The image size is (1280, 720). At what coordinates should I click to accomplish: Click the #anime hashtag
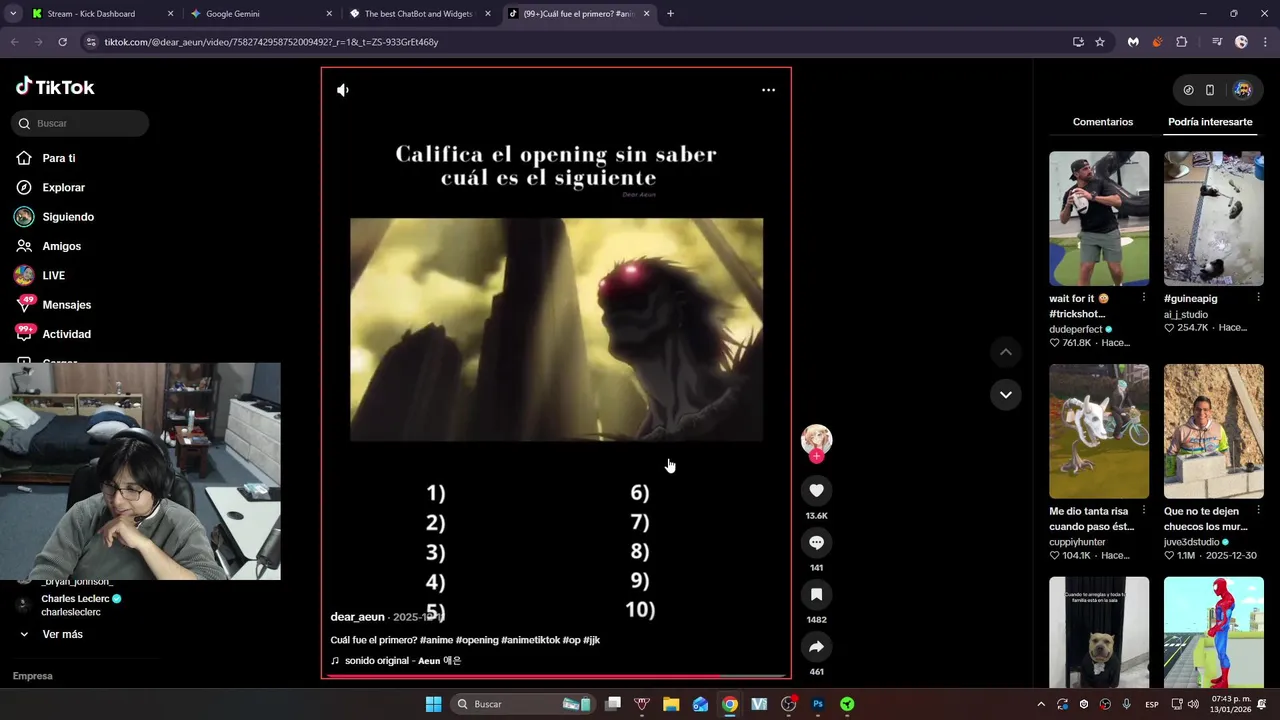coord(436,640)
